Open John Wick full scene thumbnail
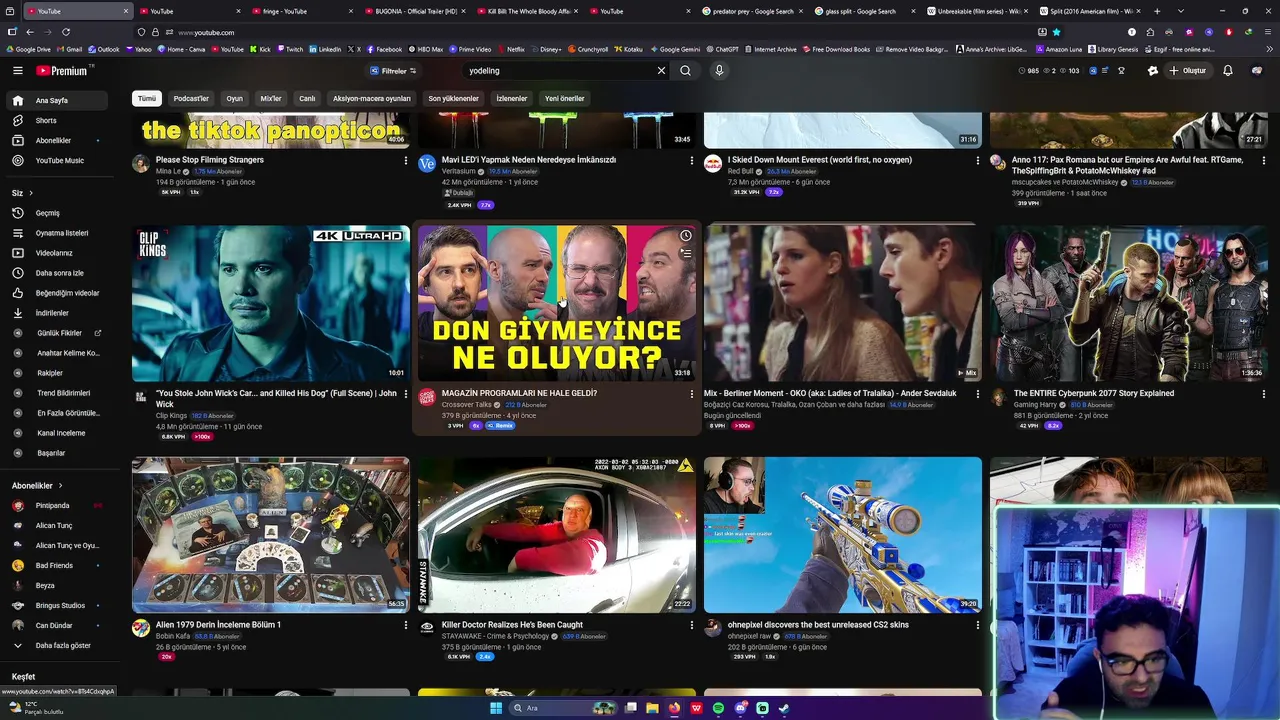The width and height of the screenshot is (1280, 720). (x=271, y=303)
